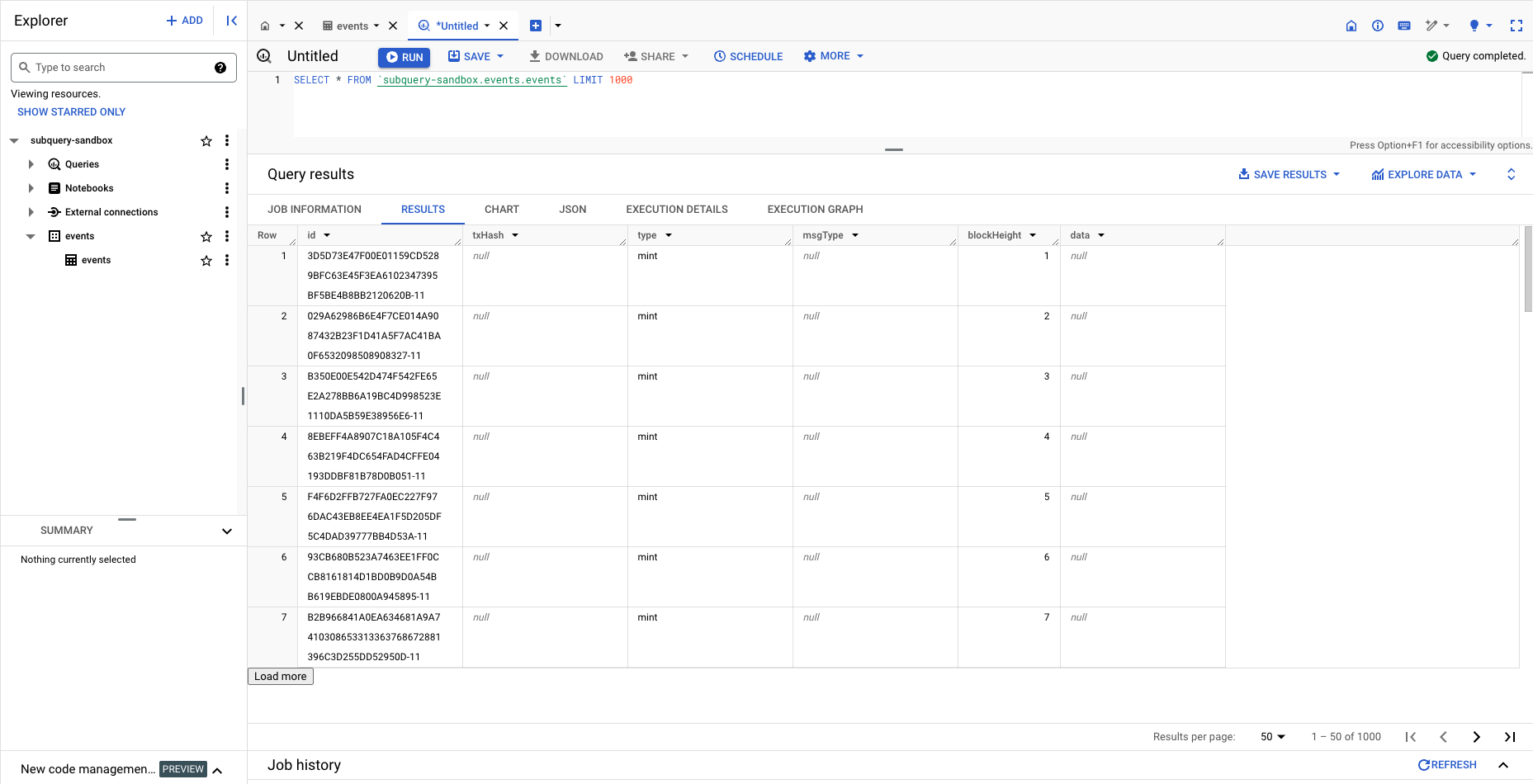Open the MORE settings menu

[834, 56]
